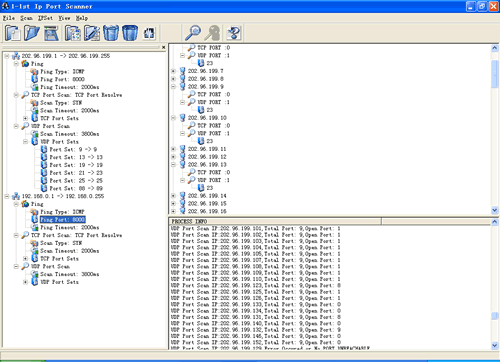Start scan with the magnifier toolbar icon
Viewport: 500px width, 362px height.
pos(193,33)
